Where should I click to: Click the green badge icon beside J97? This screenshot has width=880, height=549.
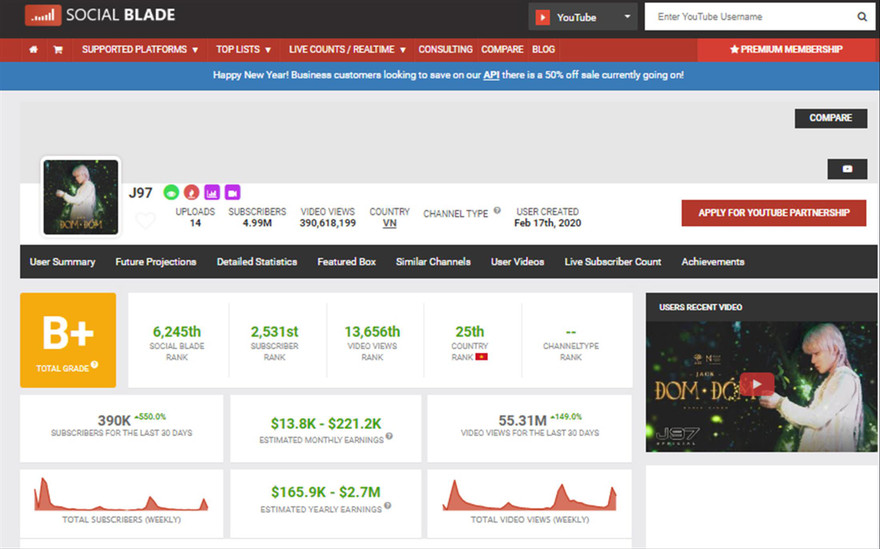pos(171,192)
